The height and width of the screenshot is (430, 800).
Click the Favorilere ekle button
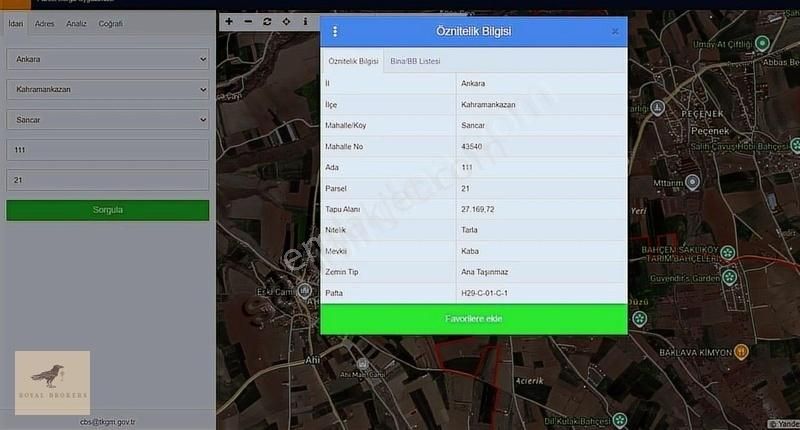pos(473,319)
